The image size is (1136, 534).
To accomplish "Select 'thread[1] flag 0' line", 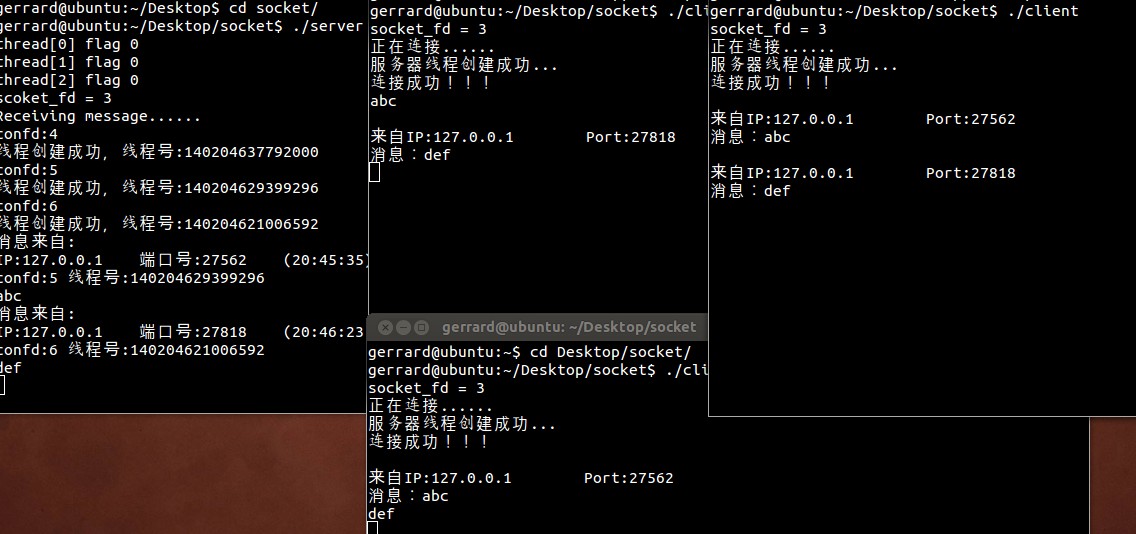I will tap(69, 62).
